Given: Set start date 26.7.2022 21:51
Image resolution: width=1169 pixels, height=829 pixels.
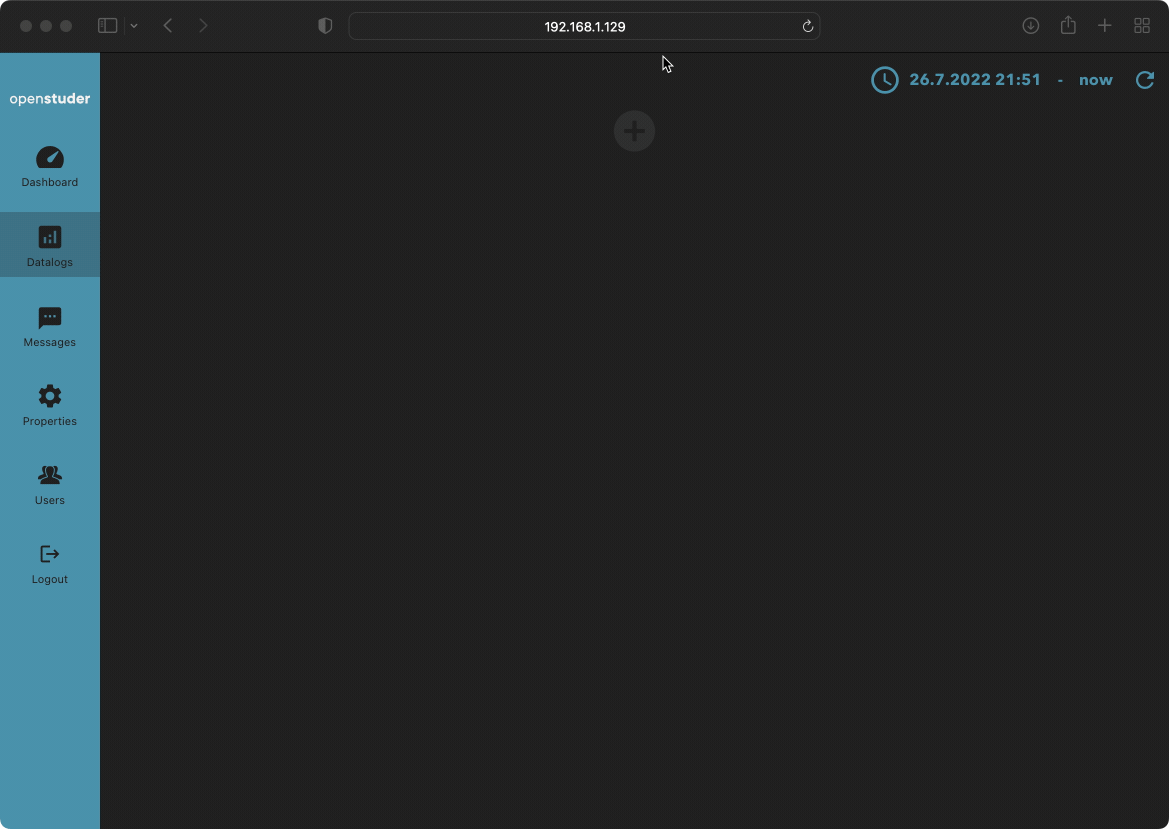Looking at the screenshot, I should click(974, 80).
